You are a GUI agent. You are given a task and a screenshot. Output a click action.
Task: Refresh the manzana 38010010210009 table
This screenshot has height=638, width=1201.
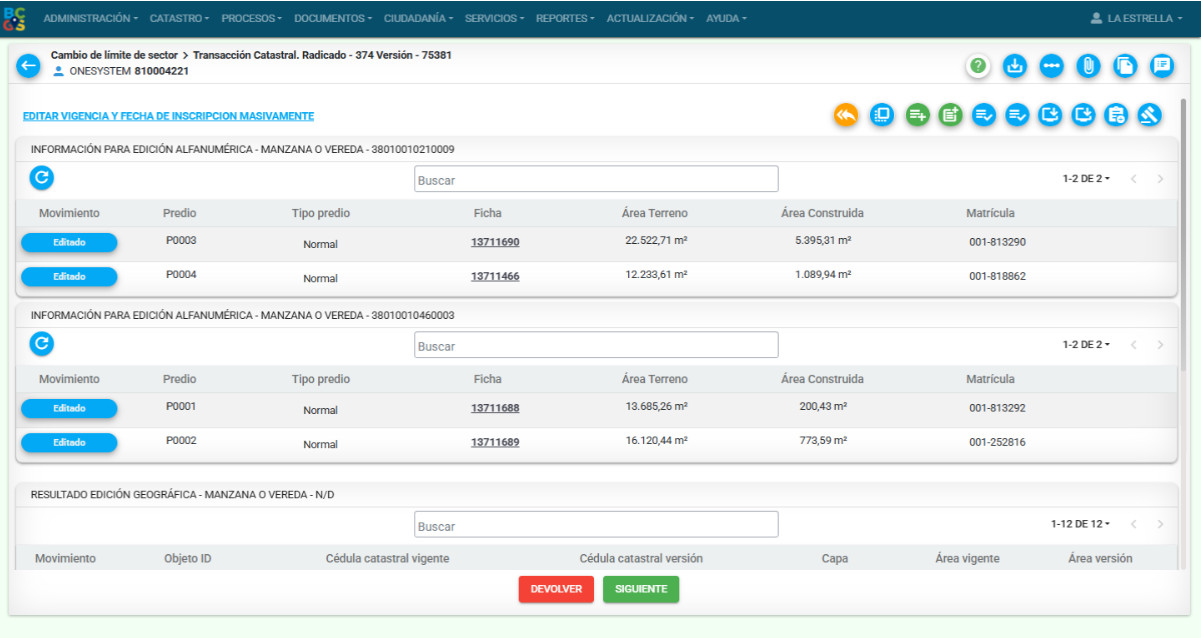[41, 178]
